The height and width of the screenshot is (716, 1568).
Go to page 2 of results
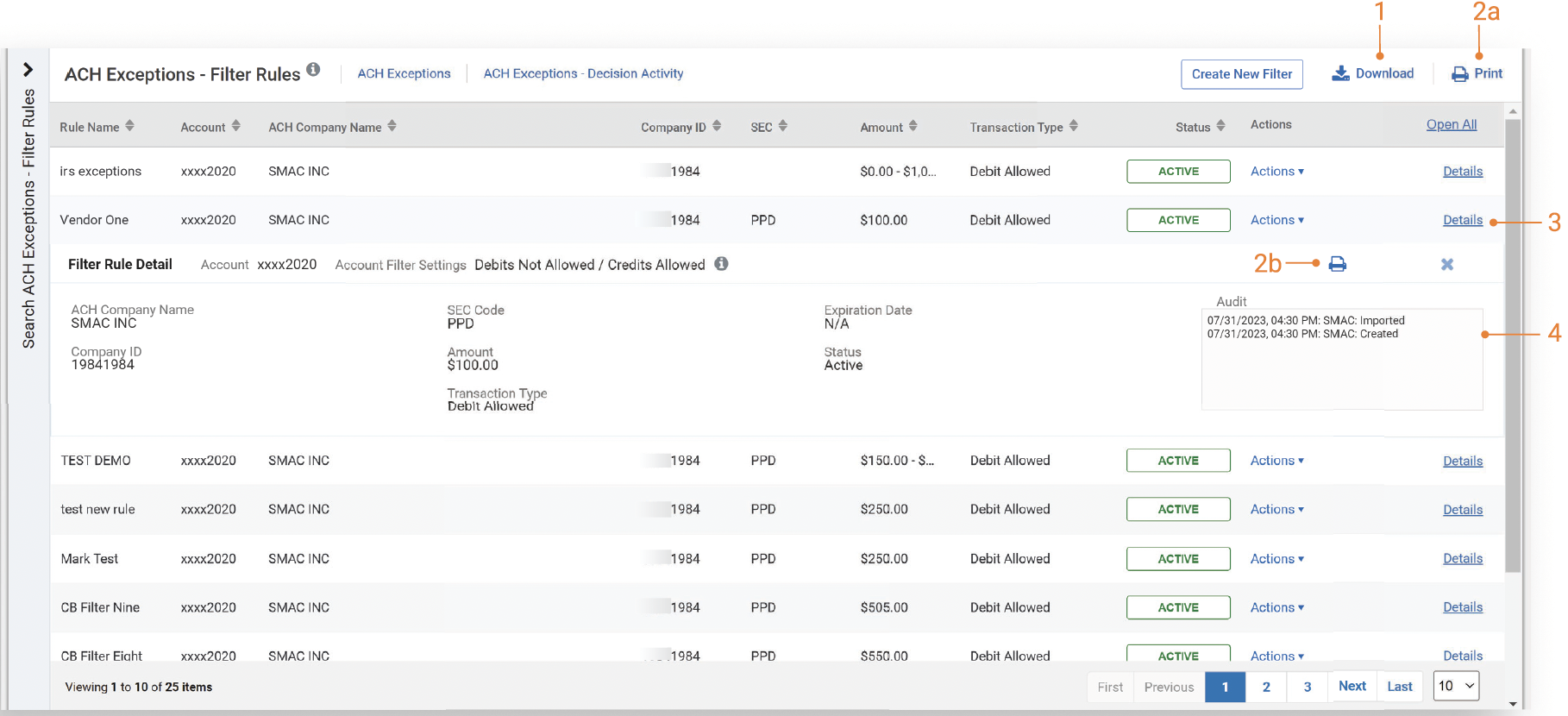pos(1265,687)
